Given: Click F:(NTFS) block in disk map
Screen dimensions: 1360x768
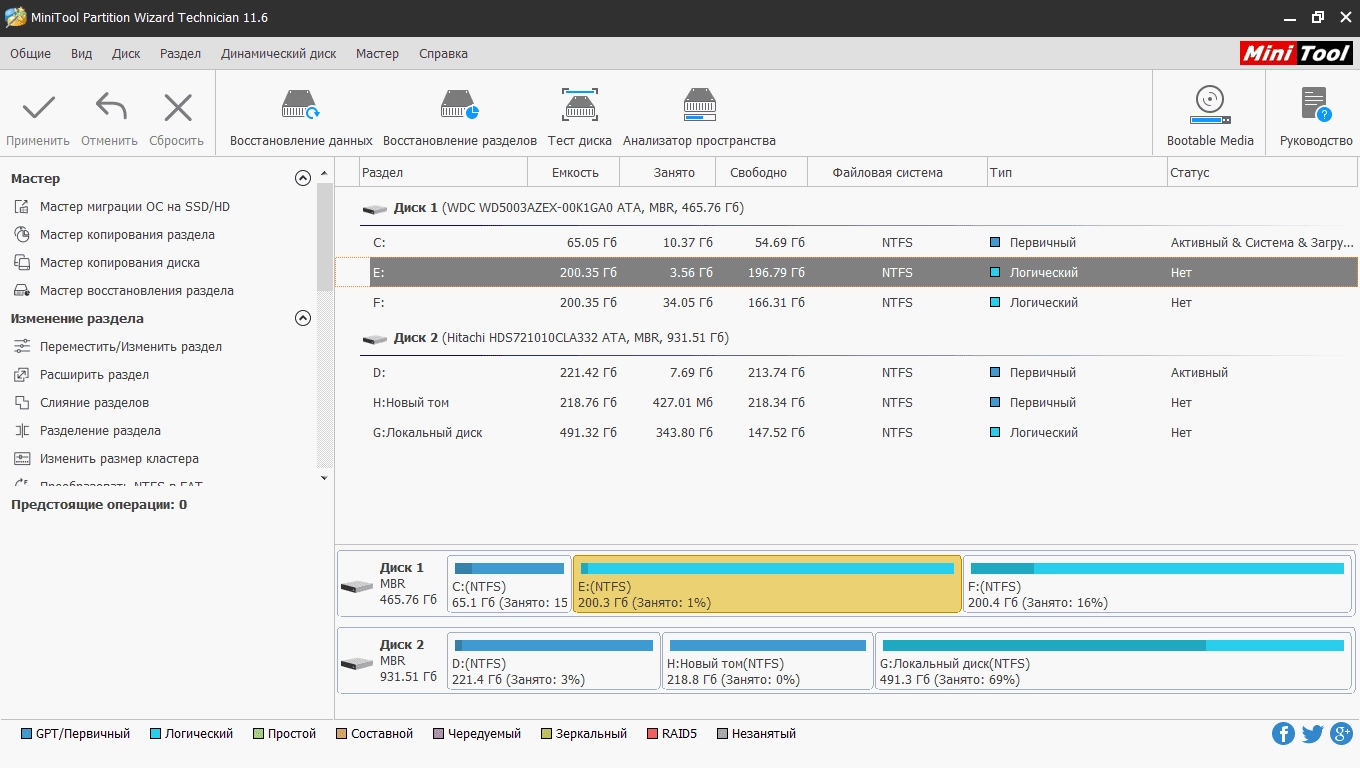Looking at the screenshot, I should coord(1157,584).
